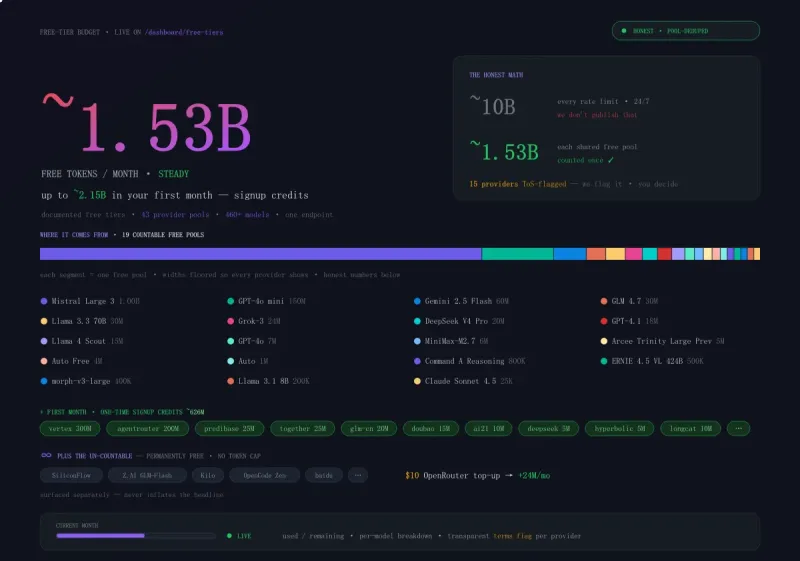This screenshot has height=561, width=800.
Task: Click the Arcee Trinity Large Prev entry
Action: (x=663, y=341)
